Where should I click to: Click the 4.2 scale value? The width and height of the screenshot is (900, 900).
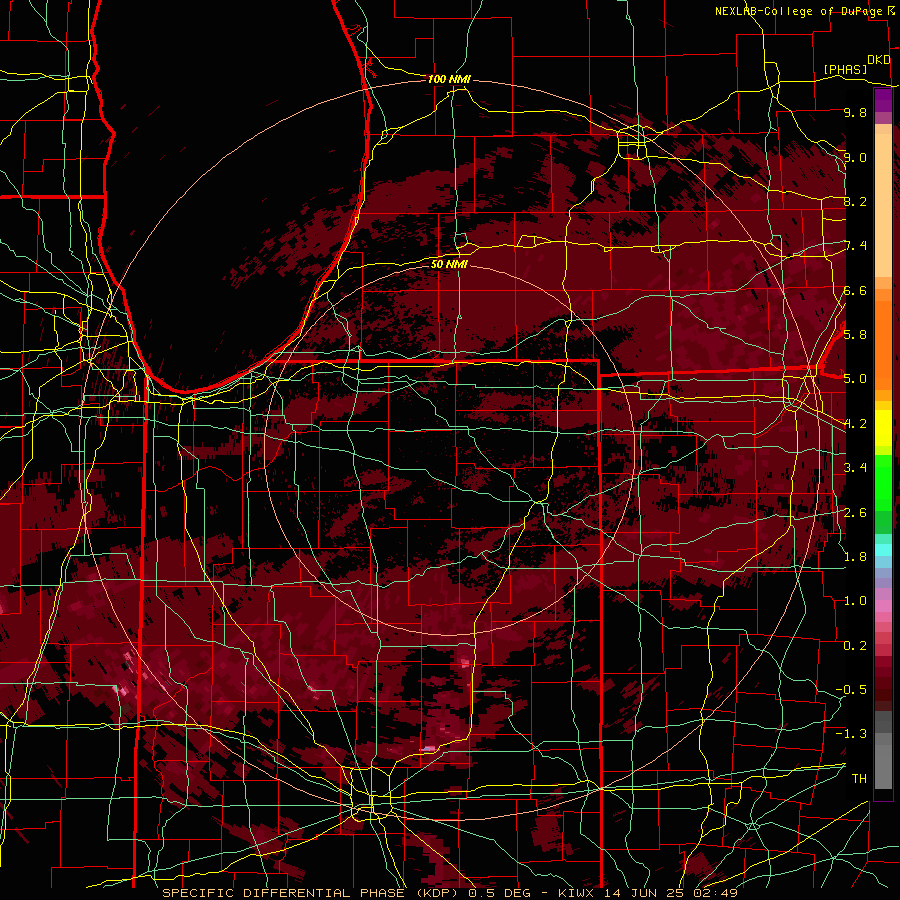point(855,424)
